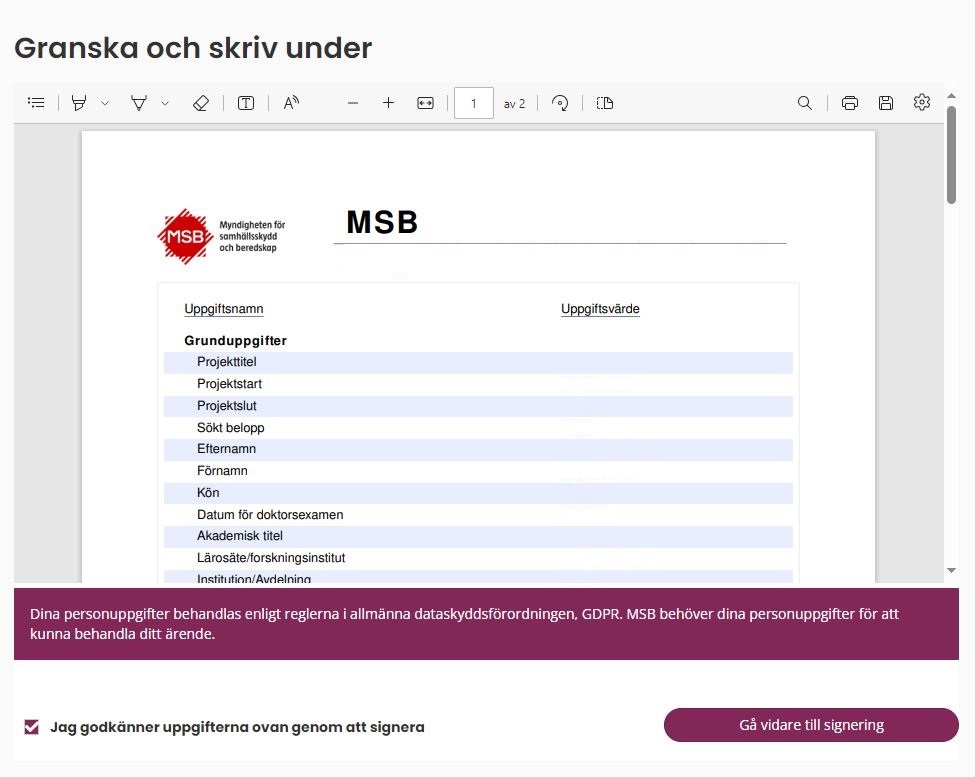975x777 pixels.
Task: Select the Kön row
Action: (x=478, y=493)
